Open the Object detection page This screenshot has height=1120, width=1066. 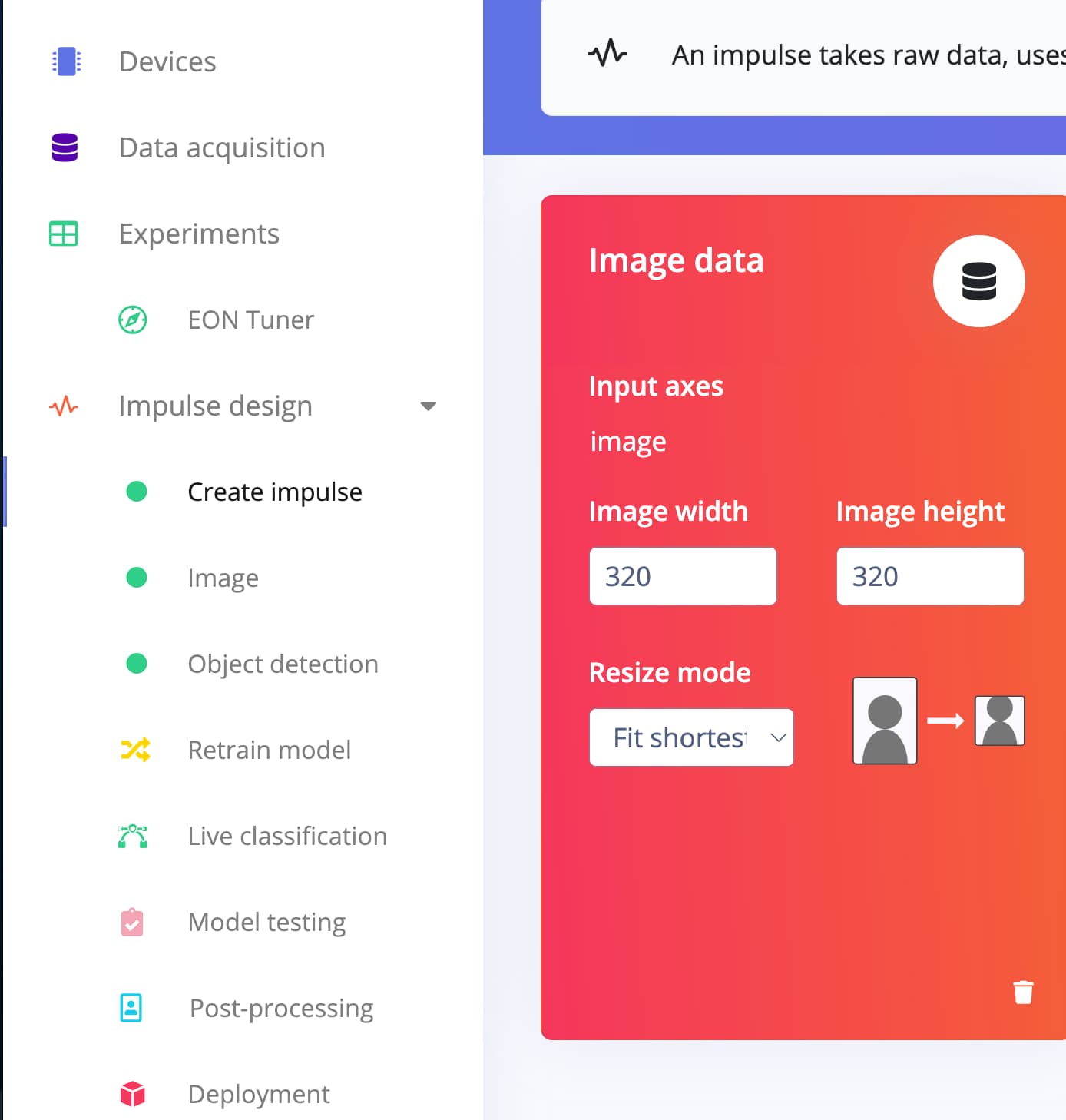tap(283, 664)
